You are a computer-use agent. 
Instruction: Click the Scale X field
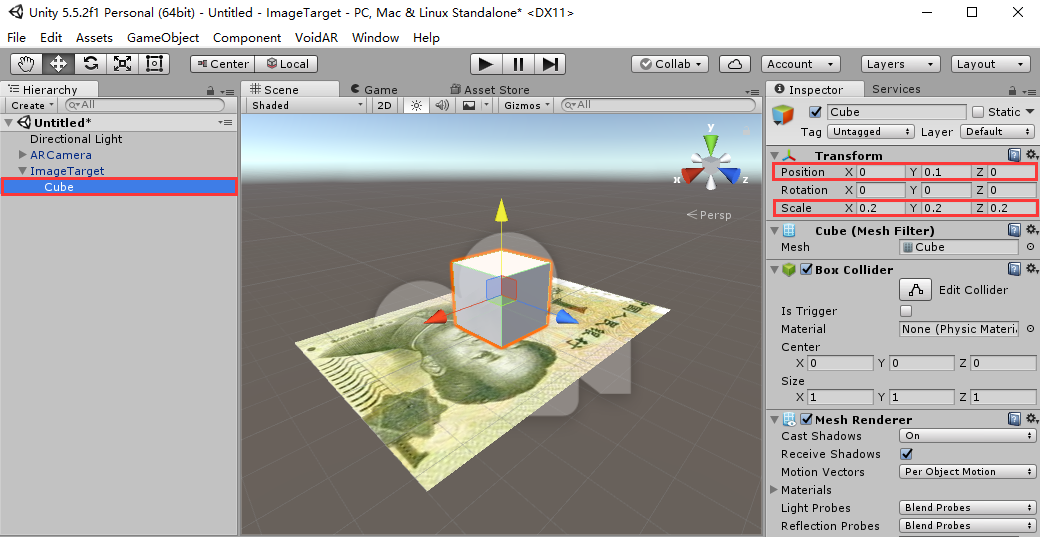(x=881, y=208)
